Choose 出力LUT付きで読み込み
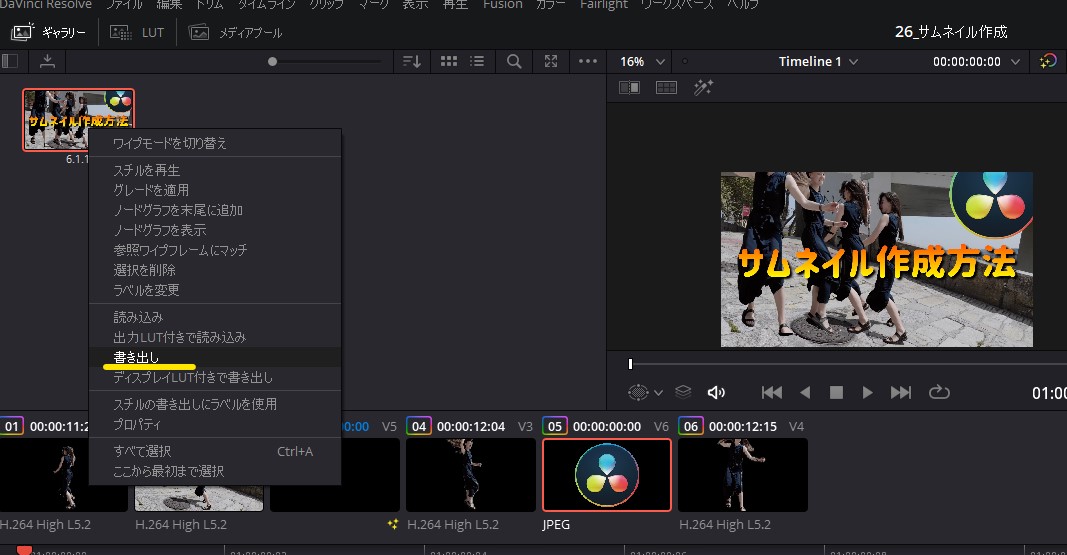 [215, 337]
